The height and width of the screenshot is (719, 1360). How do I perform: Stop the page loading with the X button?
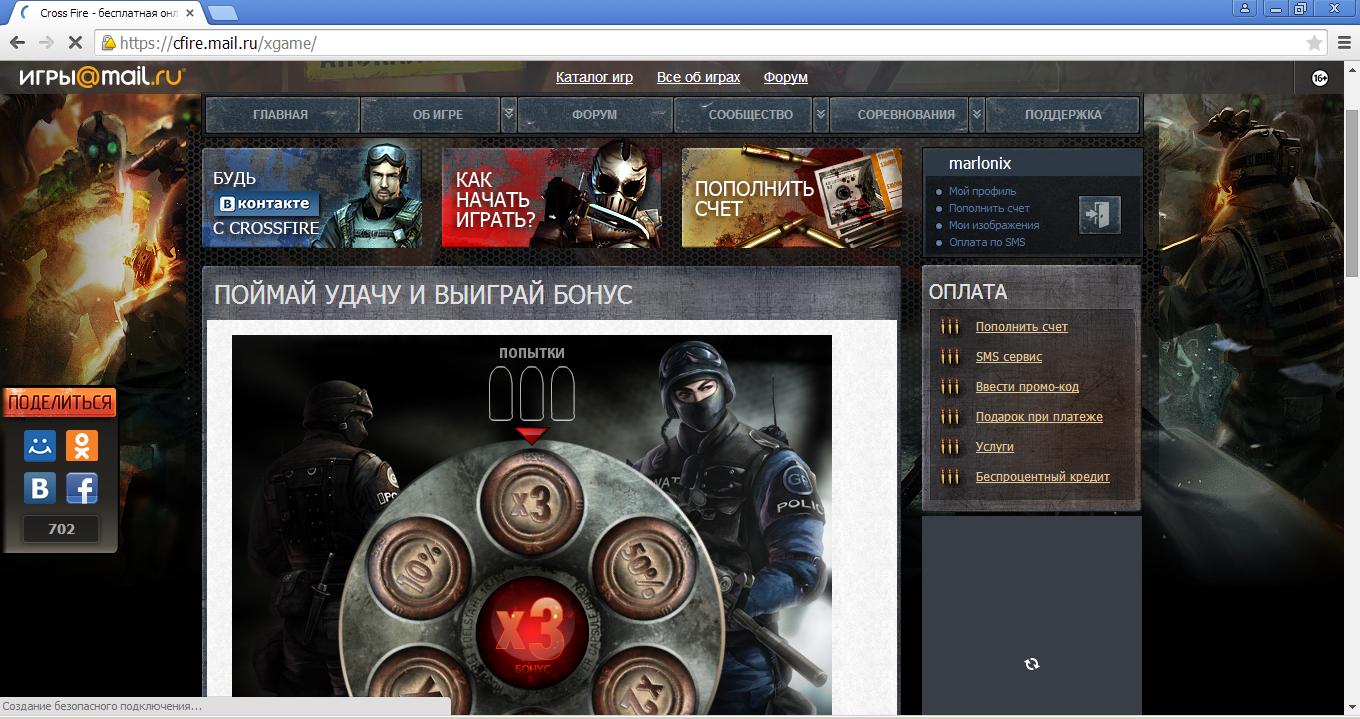coord(76,43)
